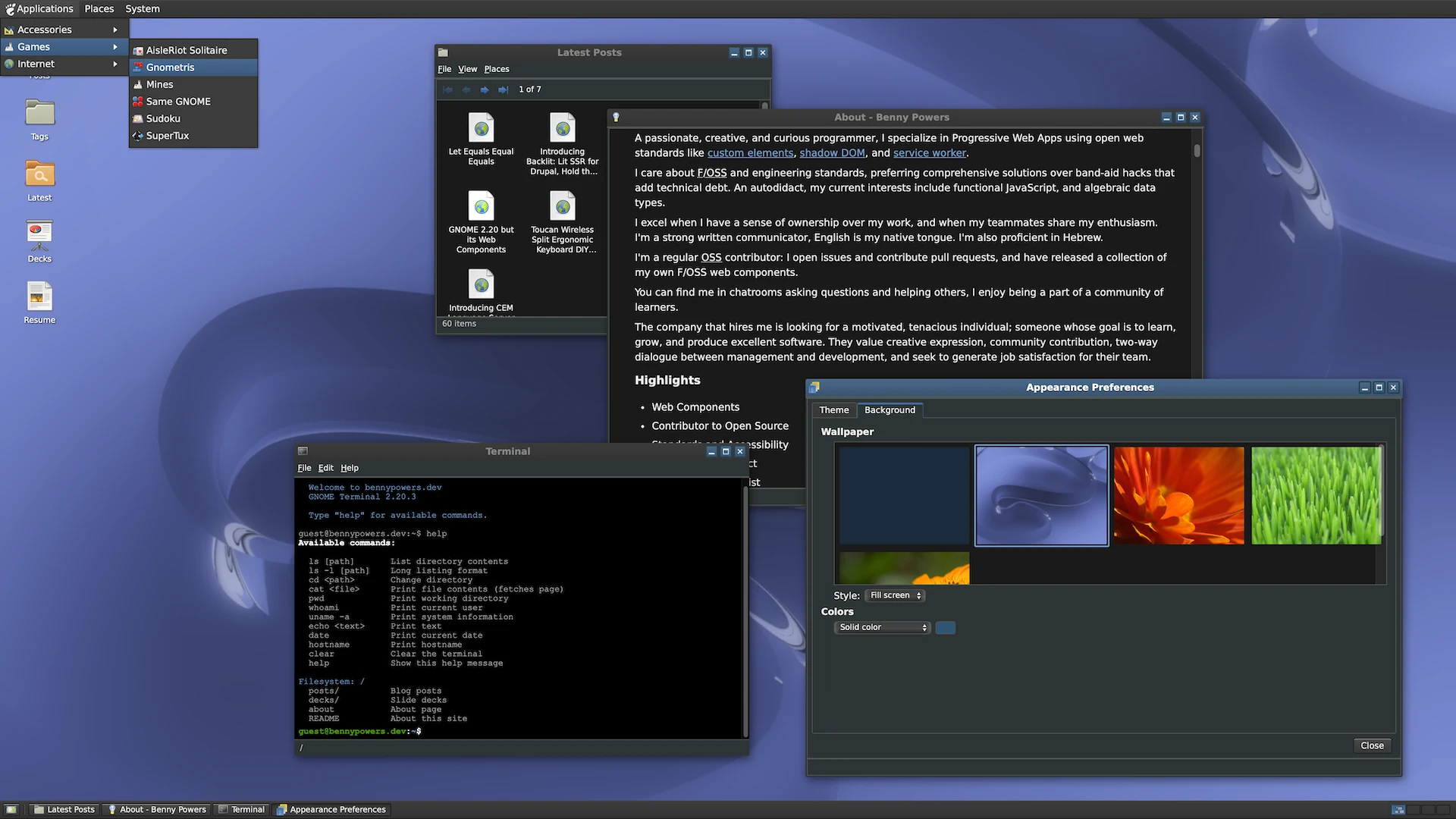
Task: Select the orange flower wallpaper thumbnail
Action: 1178,495
